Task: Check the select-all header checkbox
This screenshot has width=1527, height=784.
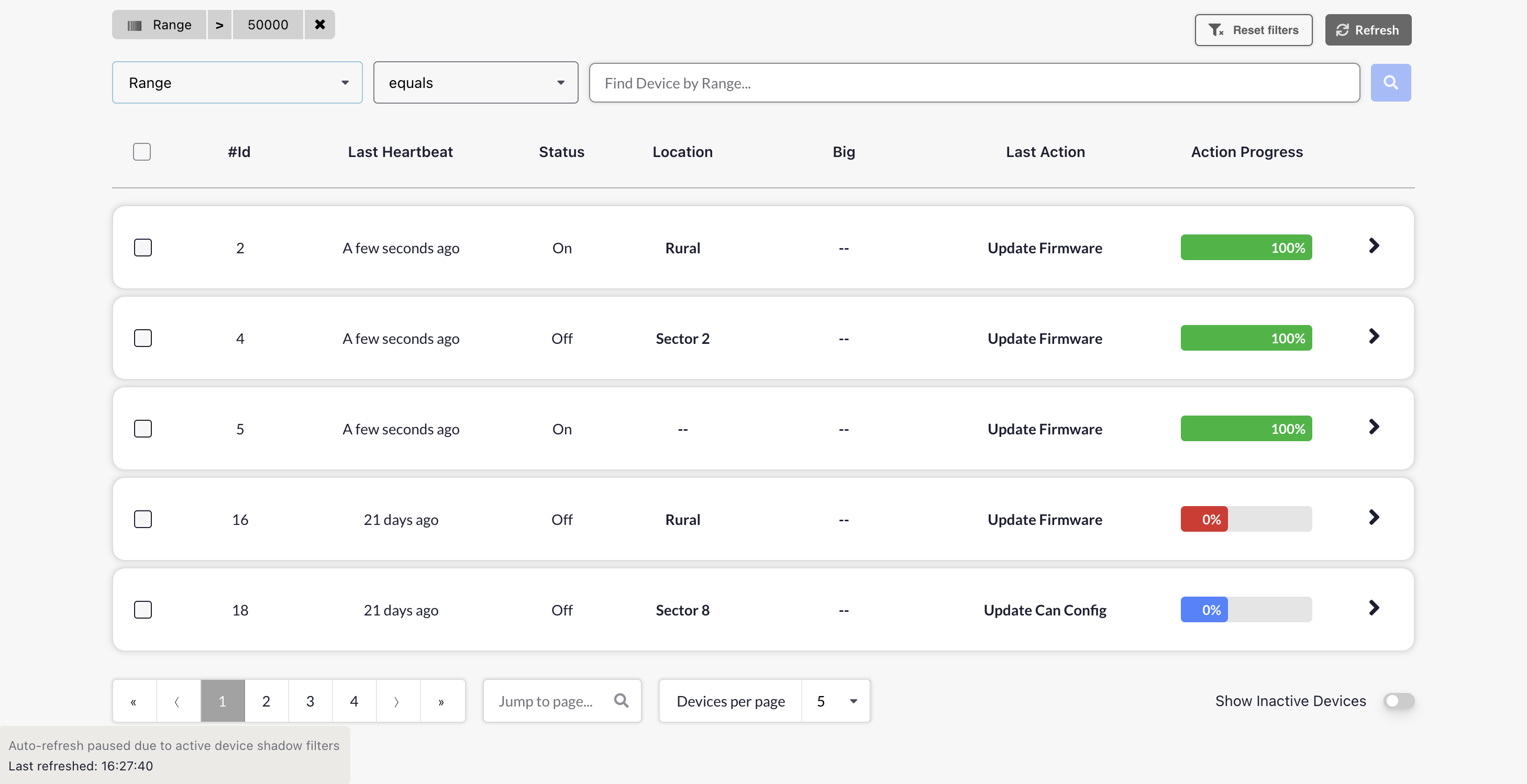Action: point(142,152)
